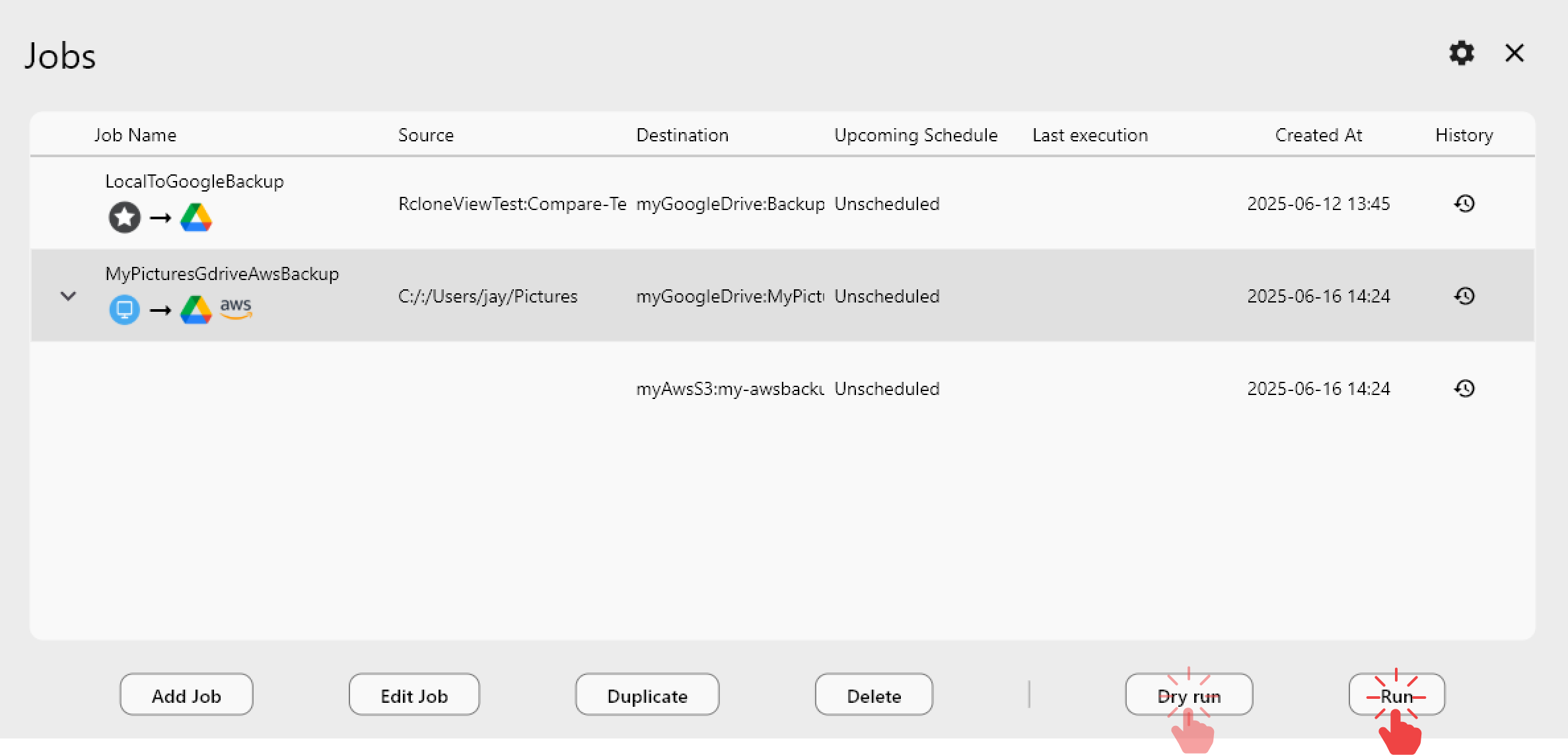Duplicate the selected job

pyautogui.click(x=647, y=694)
